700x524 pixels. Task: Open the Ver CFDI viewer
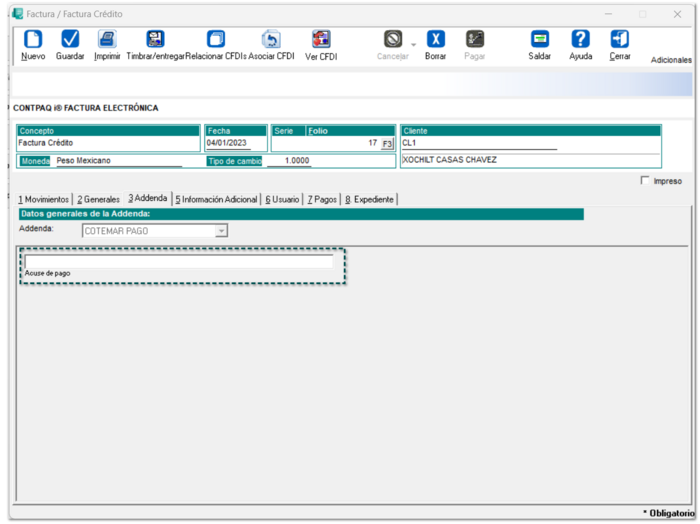point(321,40)
